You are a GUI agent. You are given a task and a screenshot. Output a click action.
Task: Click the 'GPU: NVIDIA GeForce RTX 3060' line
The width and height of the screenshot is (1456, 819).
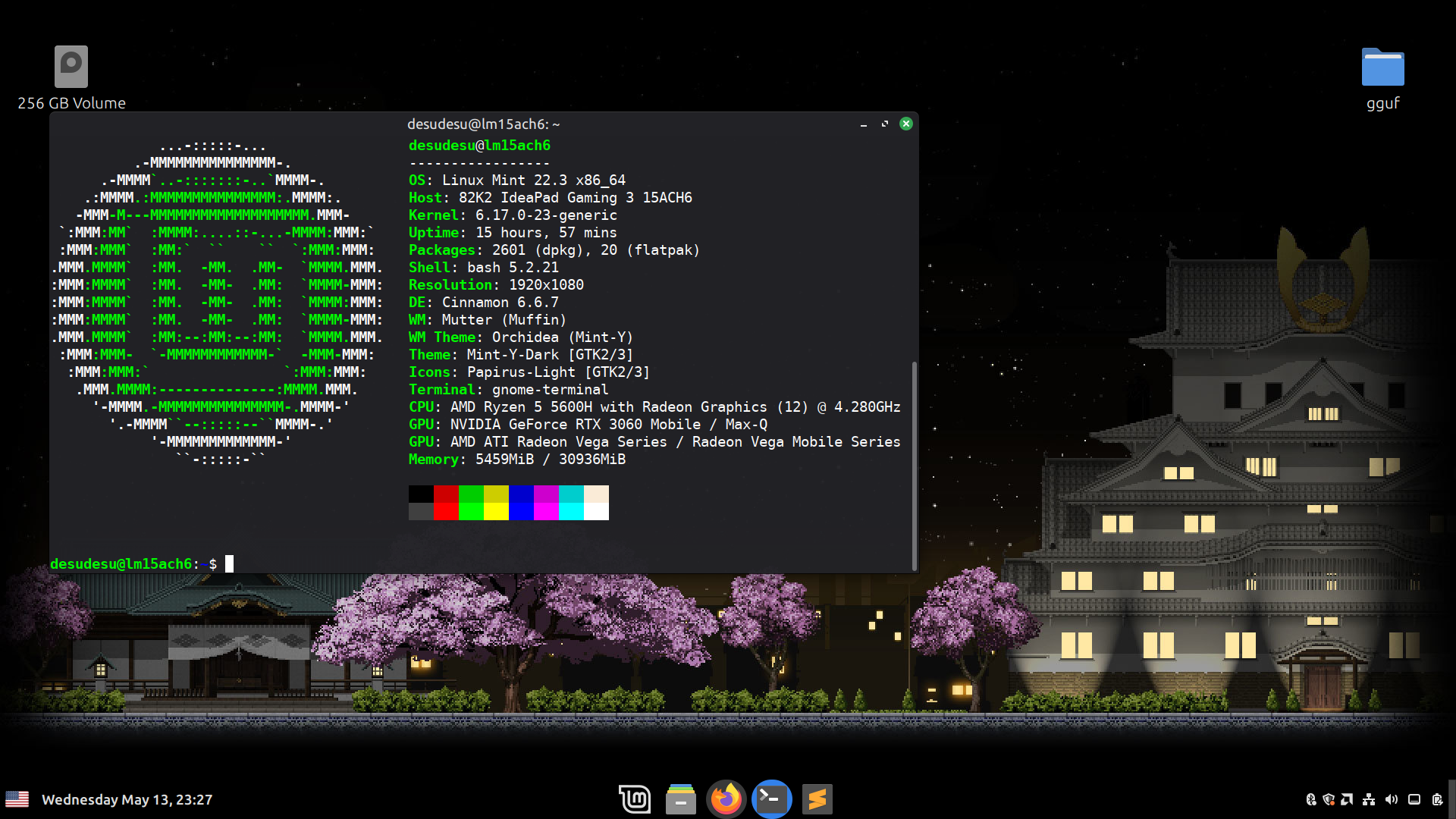tap(588, 424)
